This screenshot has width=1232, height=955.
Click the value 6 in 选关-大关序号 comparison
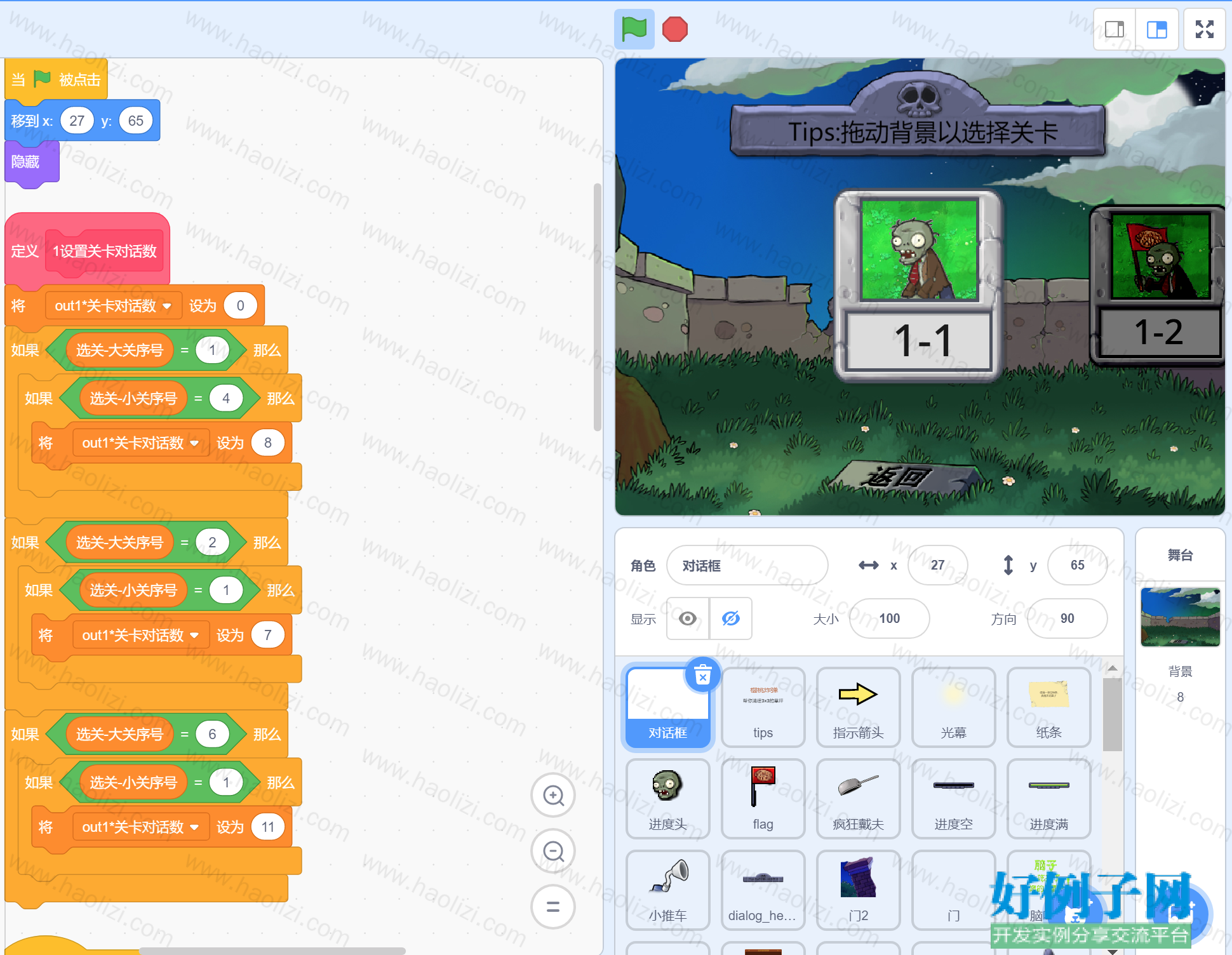coord(212,735)
